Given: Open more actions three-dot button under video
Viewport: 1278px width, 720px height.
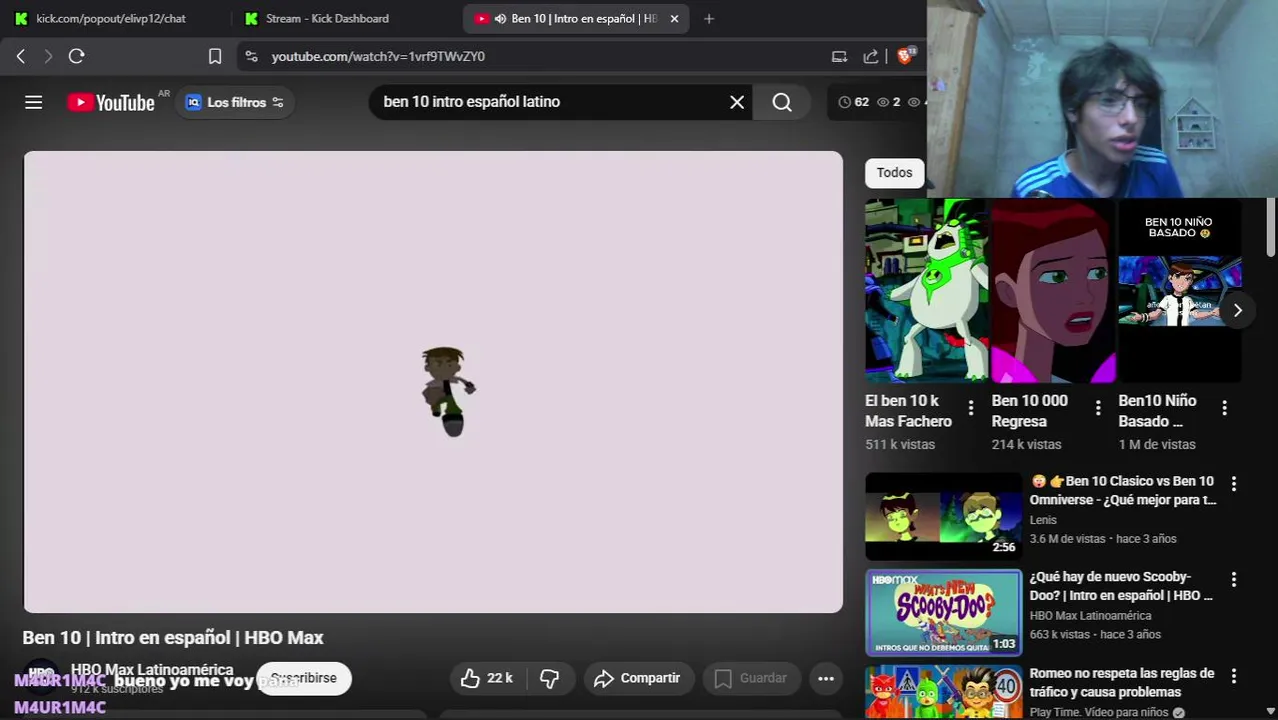Looking at the screenshot, I should pyautogui.click(x=826, y=678).
